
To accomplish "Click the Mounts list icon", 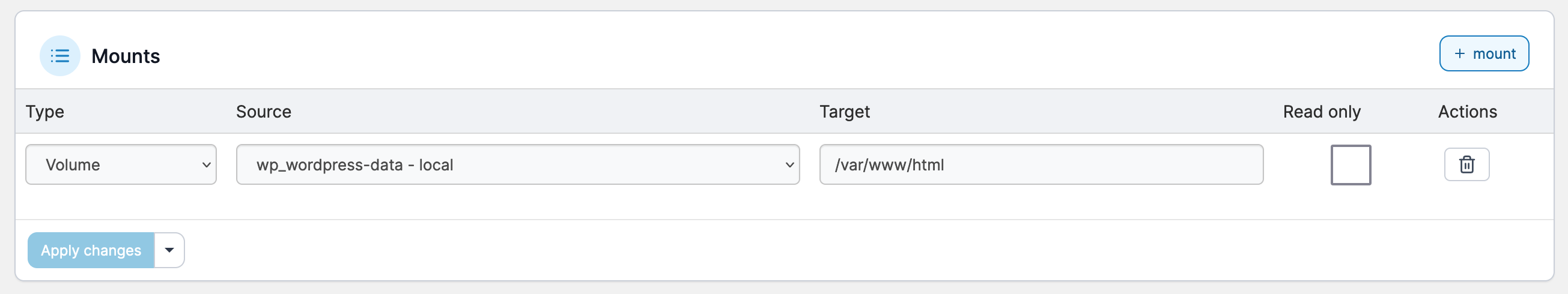I will tap(59, 56).
